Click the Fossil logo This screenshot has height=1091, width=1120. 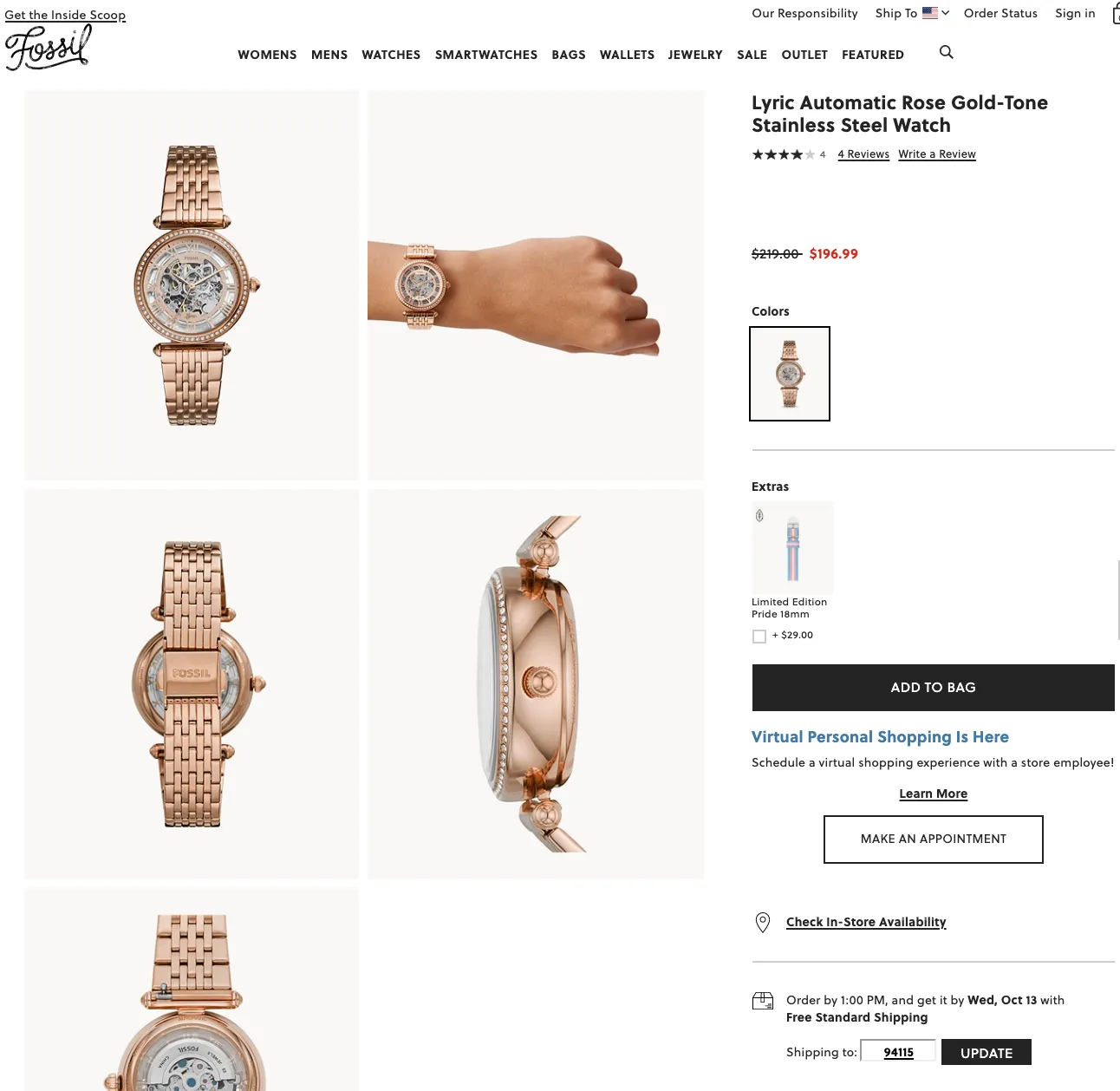[49, 48]
